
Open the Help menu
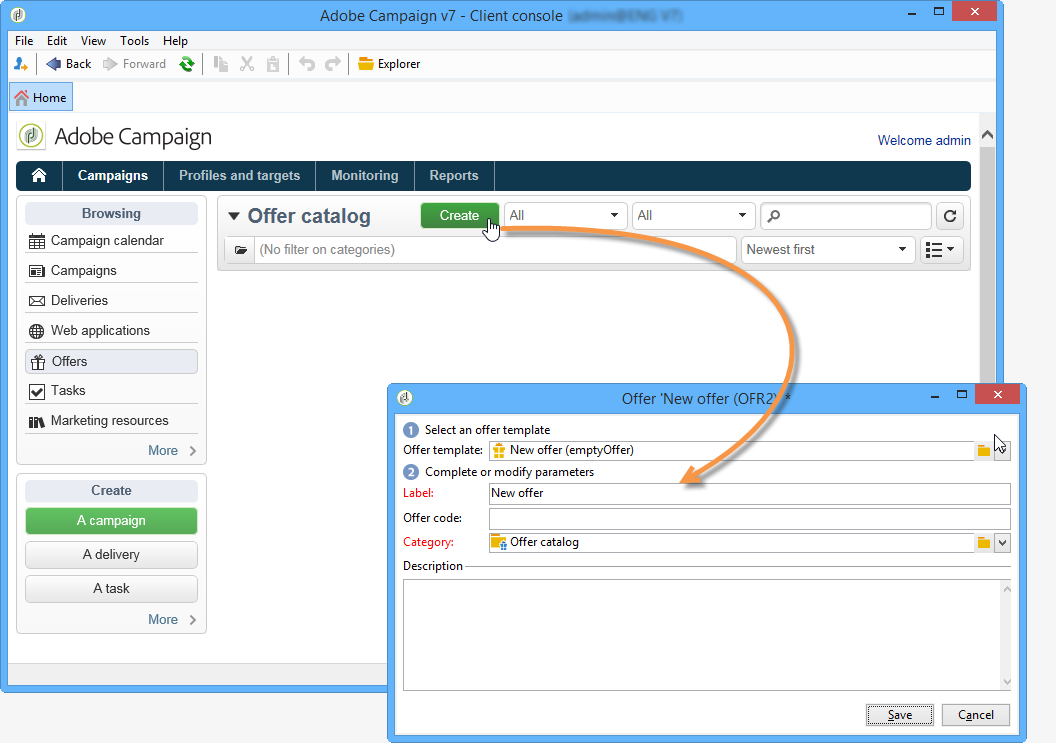[x=175, y=40]
